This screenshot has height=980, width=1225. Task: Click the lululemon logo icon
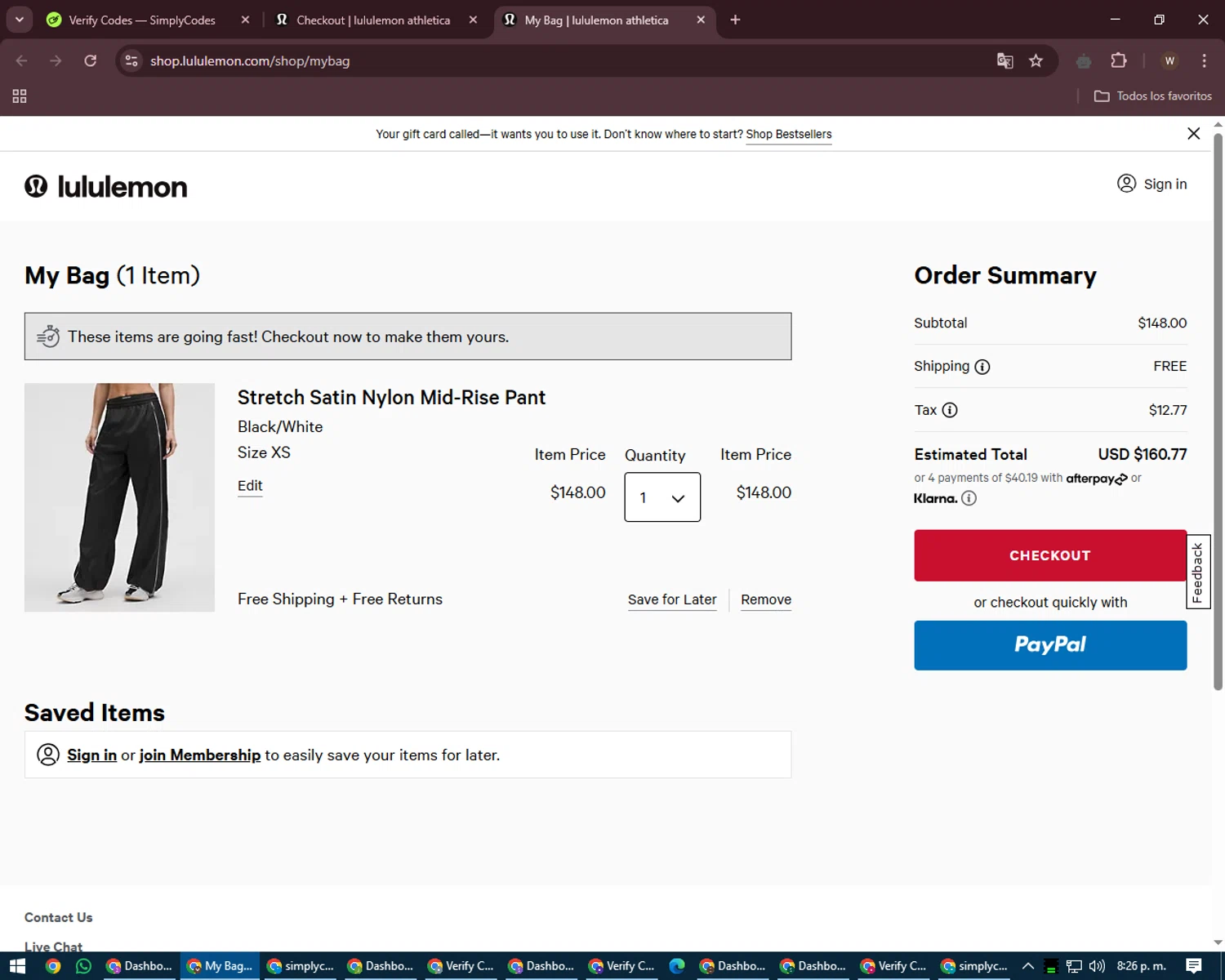36,187
